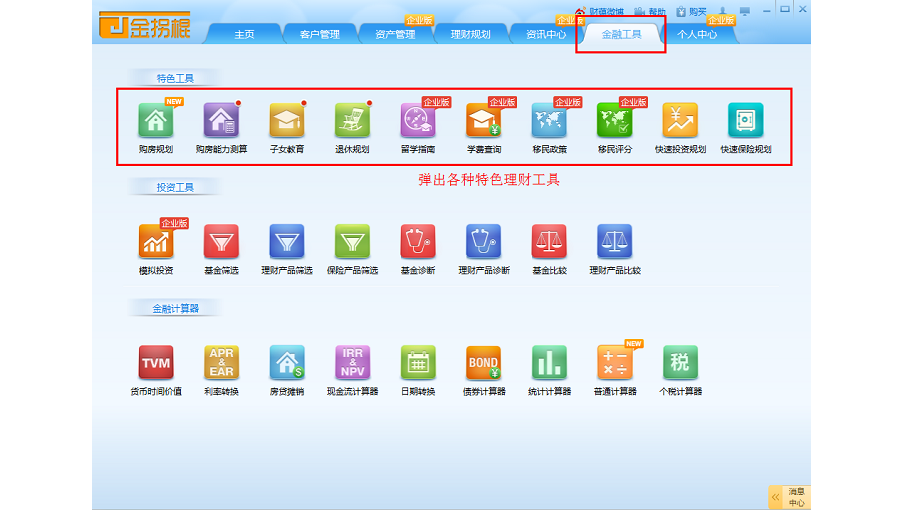Click the APR & EAR 利率转换 icon
The image size is (900, 510).
[x=221, y=362]
